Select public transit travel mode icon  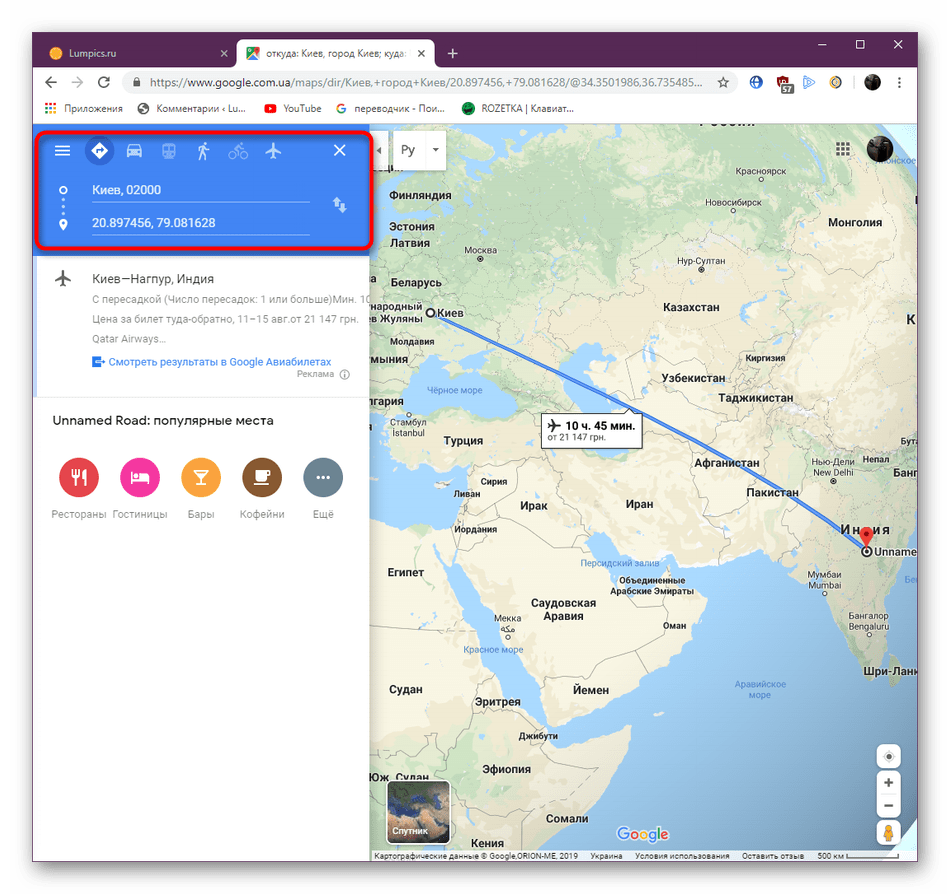coord(169,150)
